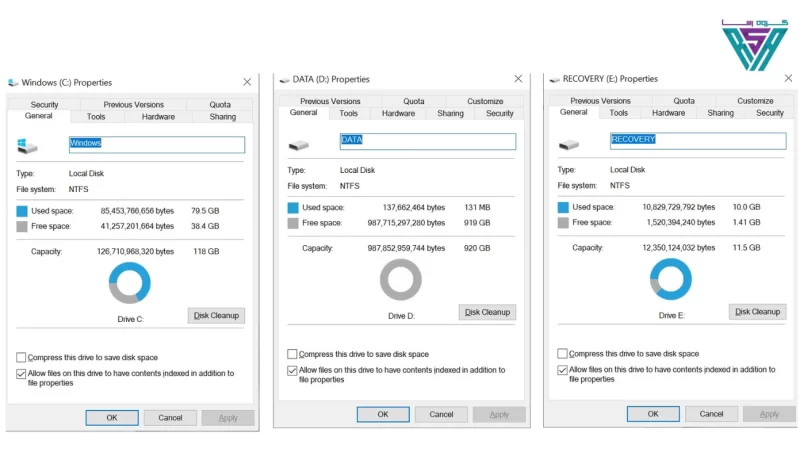The image size is (800, 450).
Task: Click the RECOVERY volume label field
Action: (698, 141)
